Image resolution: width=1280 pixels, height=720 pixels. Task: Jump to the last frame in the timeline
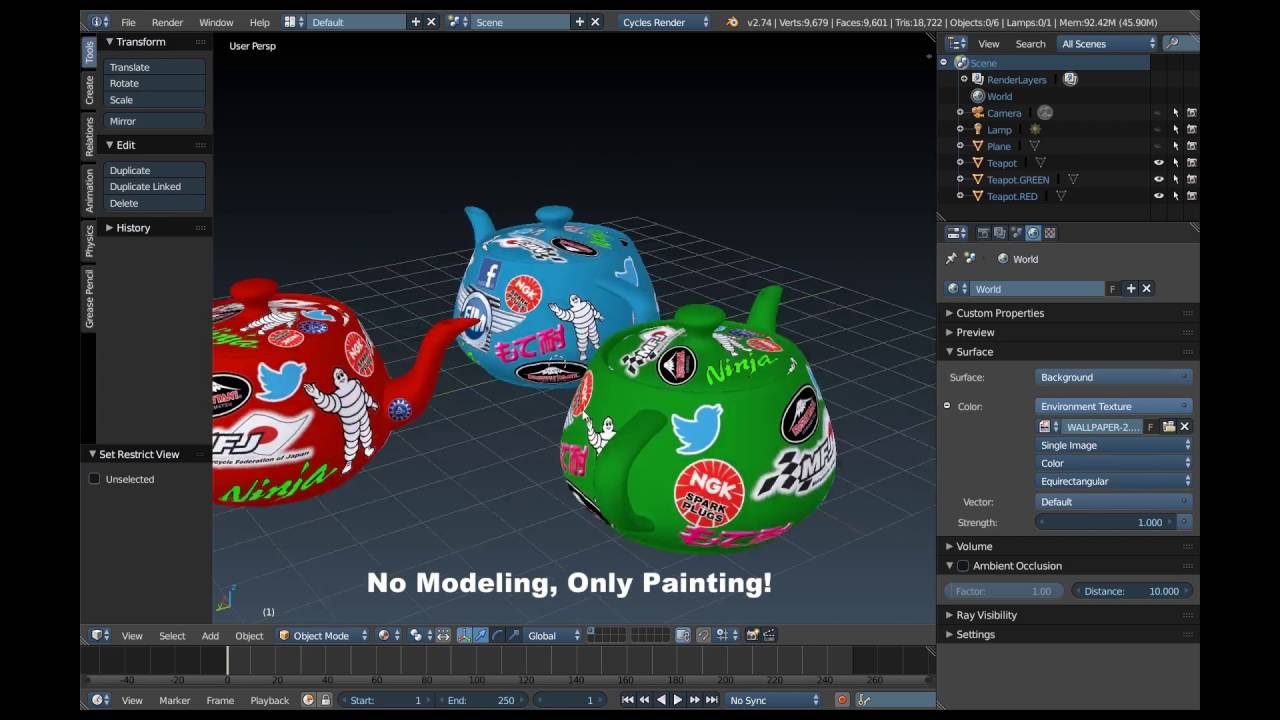point(711,700)
